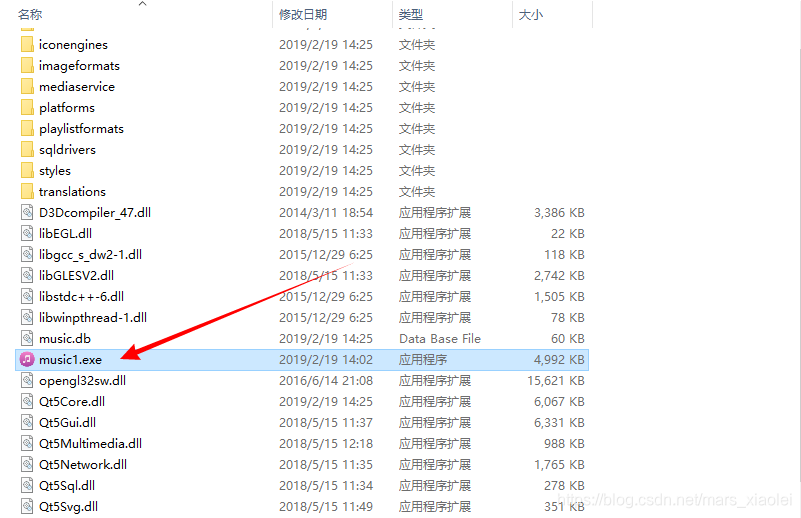Click the opengl32sw.dll file icon
801x518 pixels.
[x=27, y=380]
